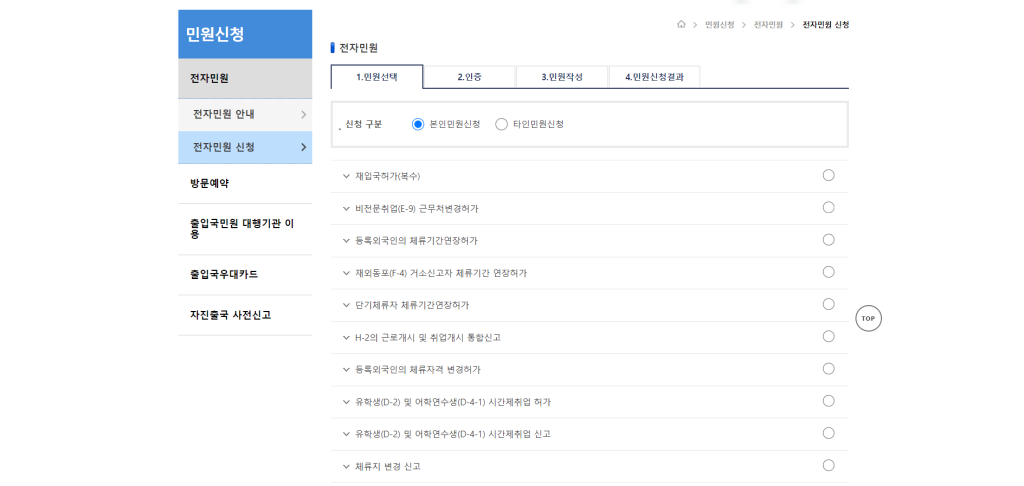Click 민원신청 link in breadcrumb
The height and width of the screenshot is (486, 1024).
pos(719,24)
